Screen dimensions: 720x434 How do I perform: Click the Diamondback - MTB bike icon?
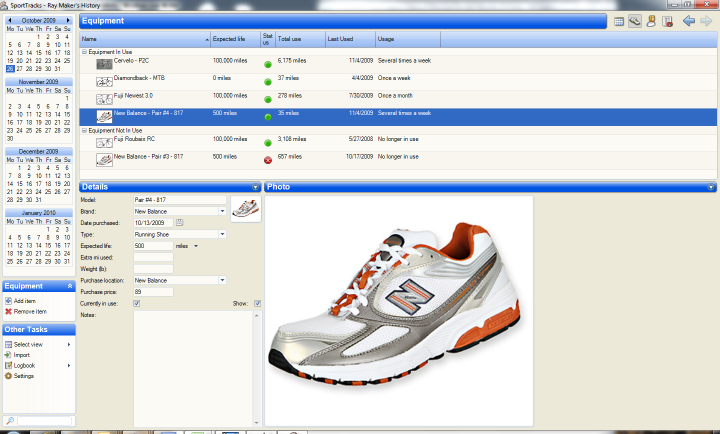pyautogui.click(x=104, y=82)
